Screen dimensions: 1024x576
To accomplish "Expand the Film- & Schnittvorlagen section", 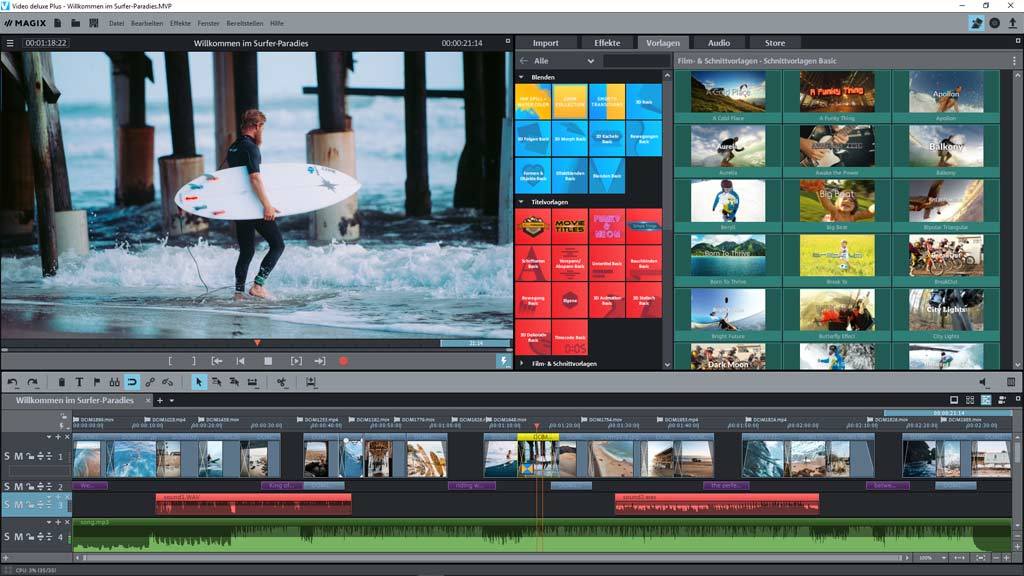I will [x=521, y=363].
